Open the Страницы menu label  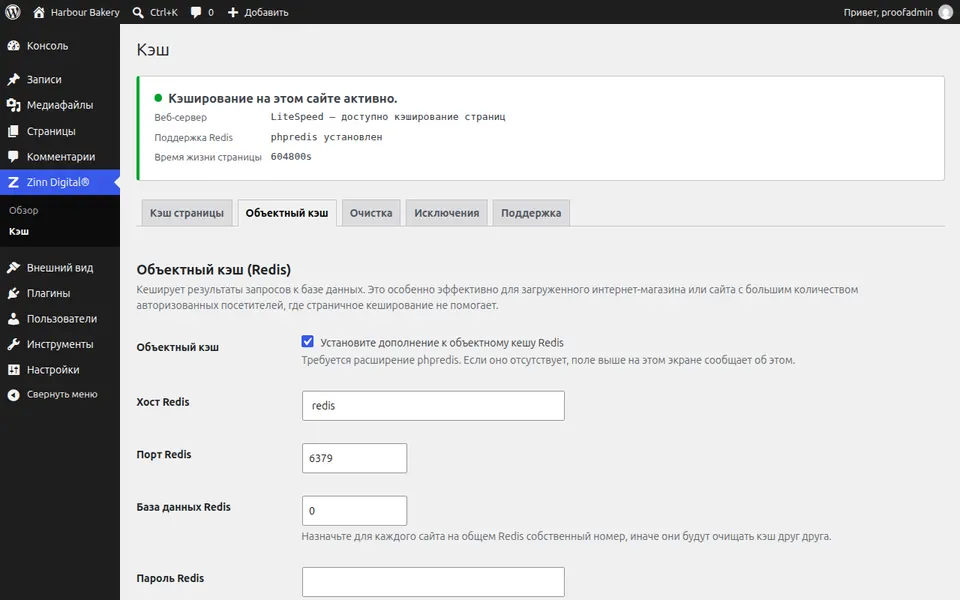click(x=51, y=131)
